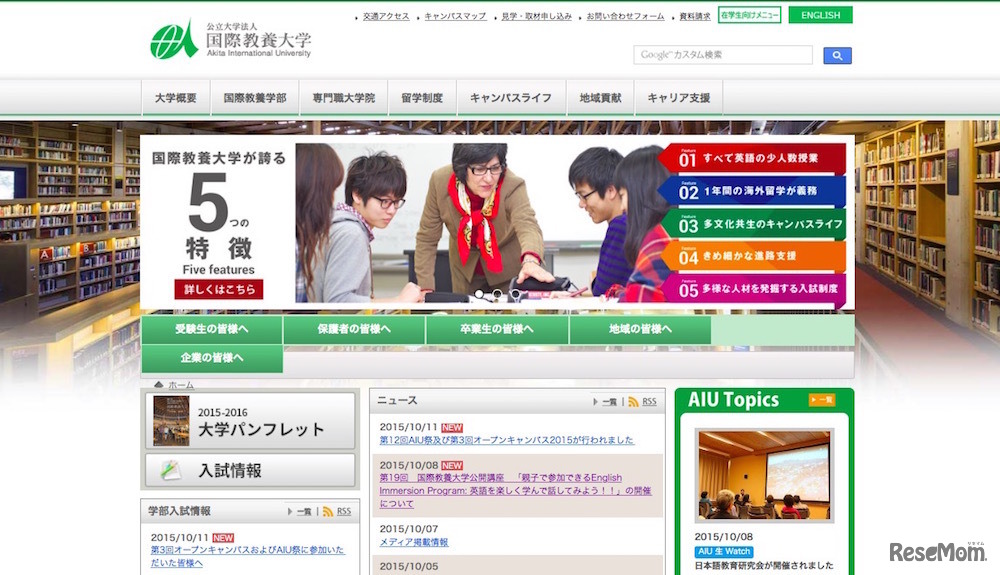Open the 専門職大学院 menu
This screenshot has height=575, width=1000.
click(x=343, y=98)
